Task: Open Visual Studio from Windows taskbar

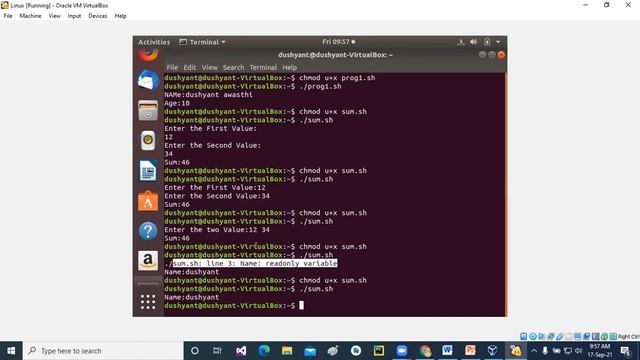Action: pos(241,351)
